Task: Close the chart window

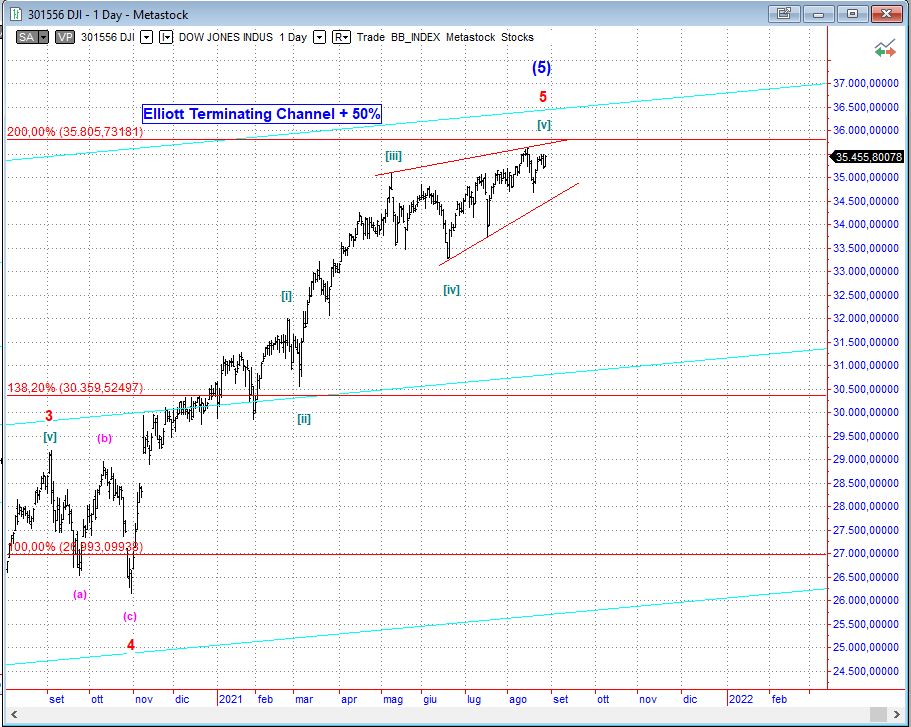Action: click(x=887, y=13)
